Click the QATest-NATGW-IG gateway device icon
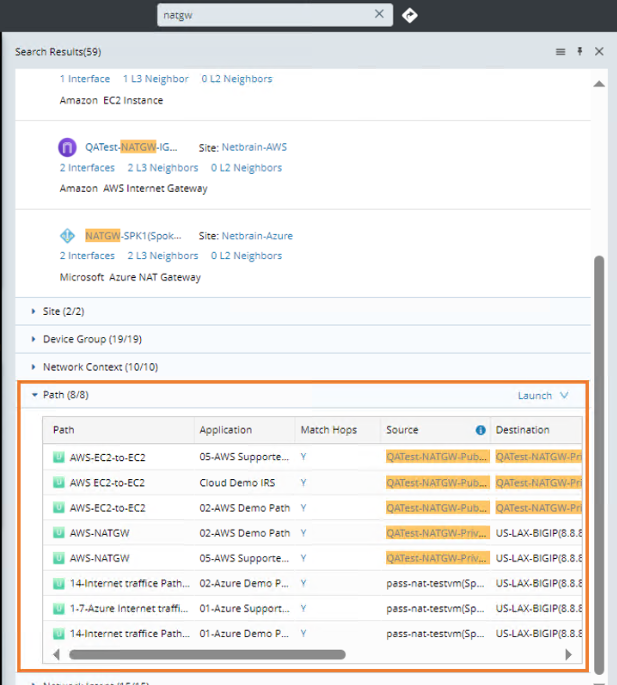The image size is (617, 685). pos(67,147)
